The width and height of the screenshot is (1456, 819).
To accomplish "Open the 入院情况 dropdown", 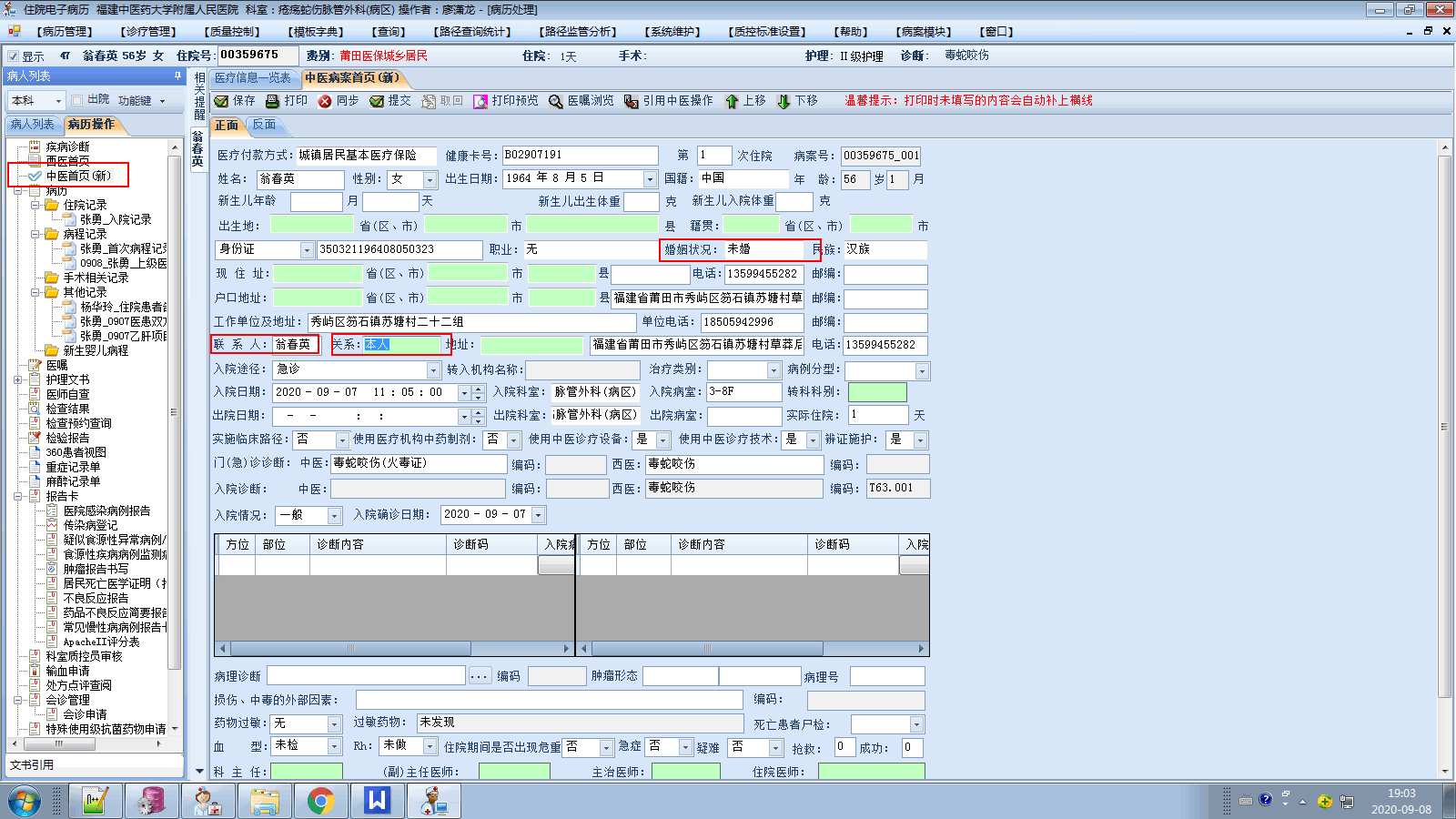I will [x=334, y=516].
